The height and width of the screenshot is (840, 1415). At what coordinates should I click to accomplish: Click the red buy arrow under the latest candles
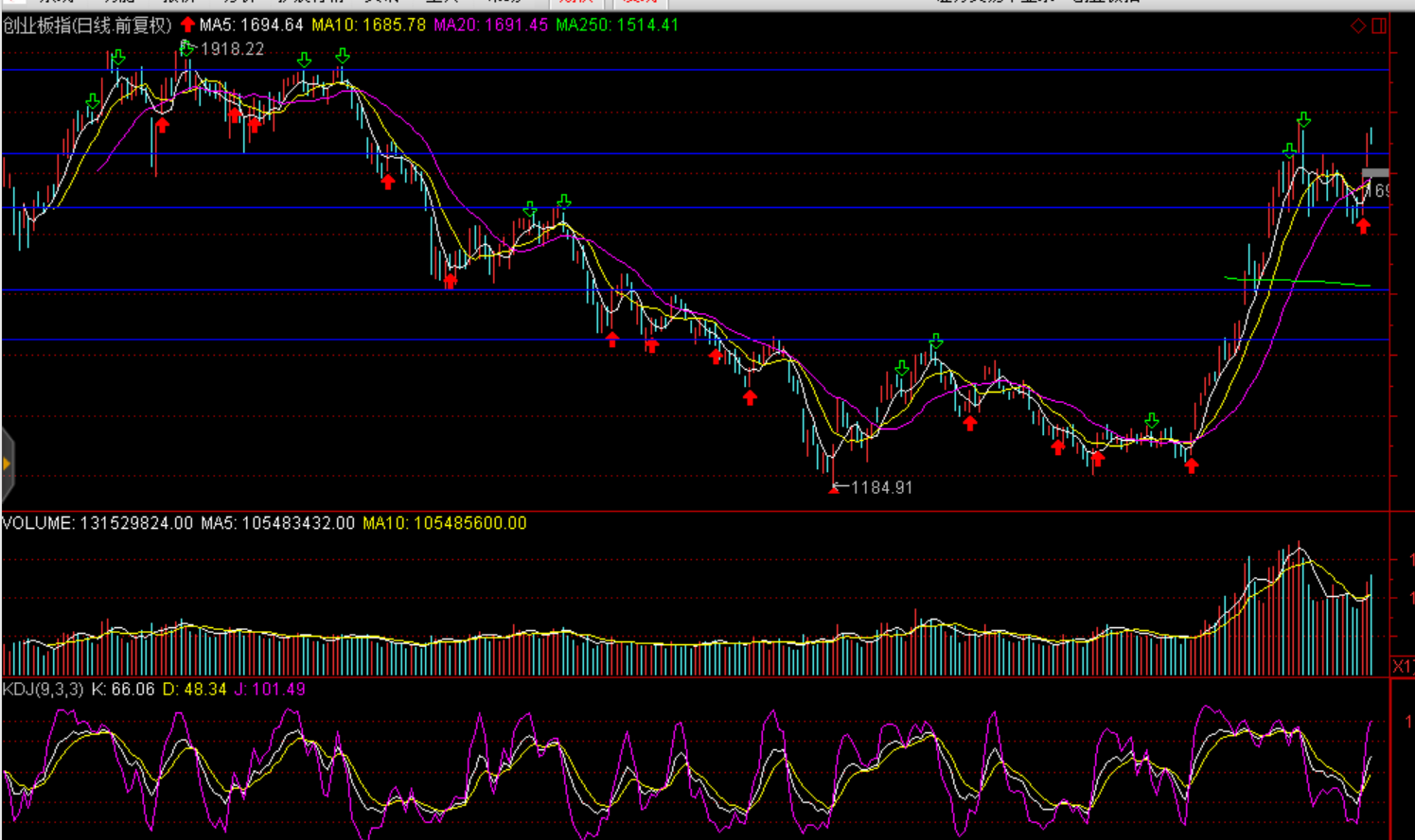click(1363, 226)
